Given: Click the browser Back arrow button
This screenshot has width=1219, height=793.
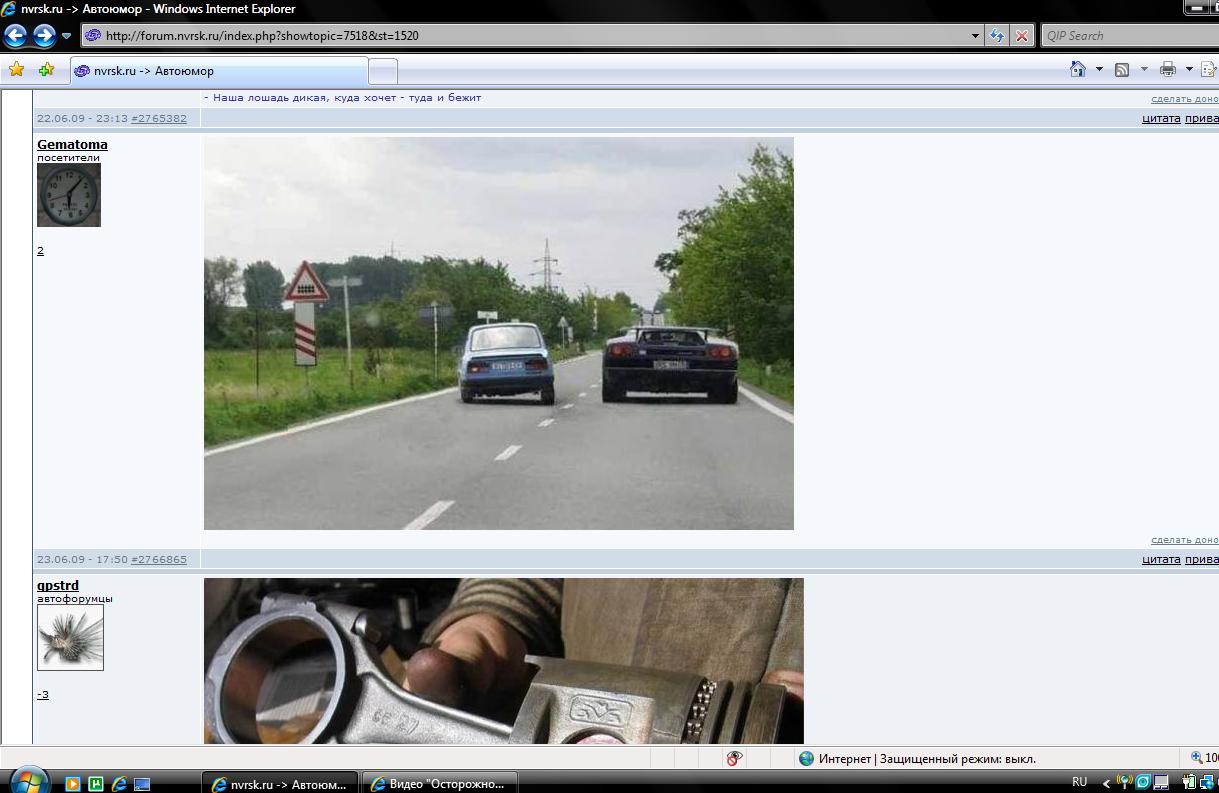Looking at the screenshot, I should coord(16,36).
